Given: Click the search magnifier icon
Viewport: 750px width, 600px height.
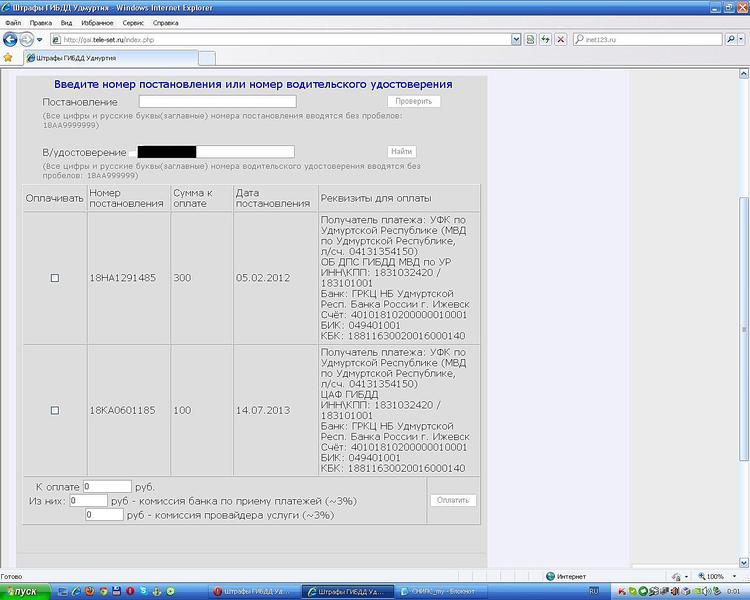Looking at the screenshot, I should [729, 40].
